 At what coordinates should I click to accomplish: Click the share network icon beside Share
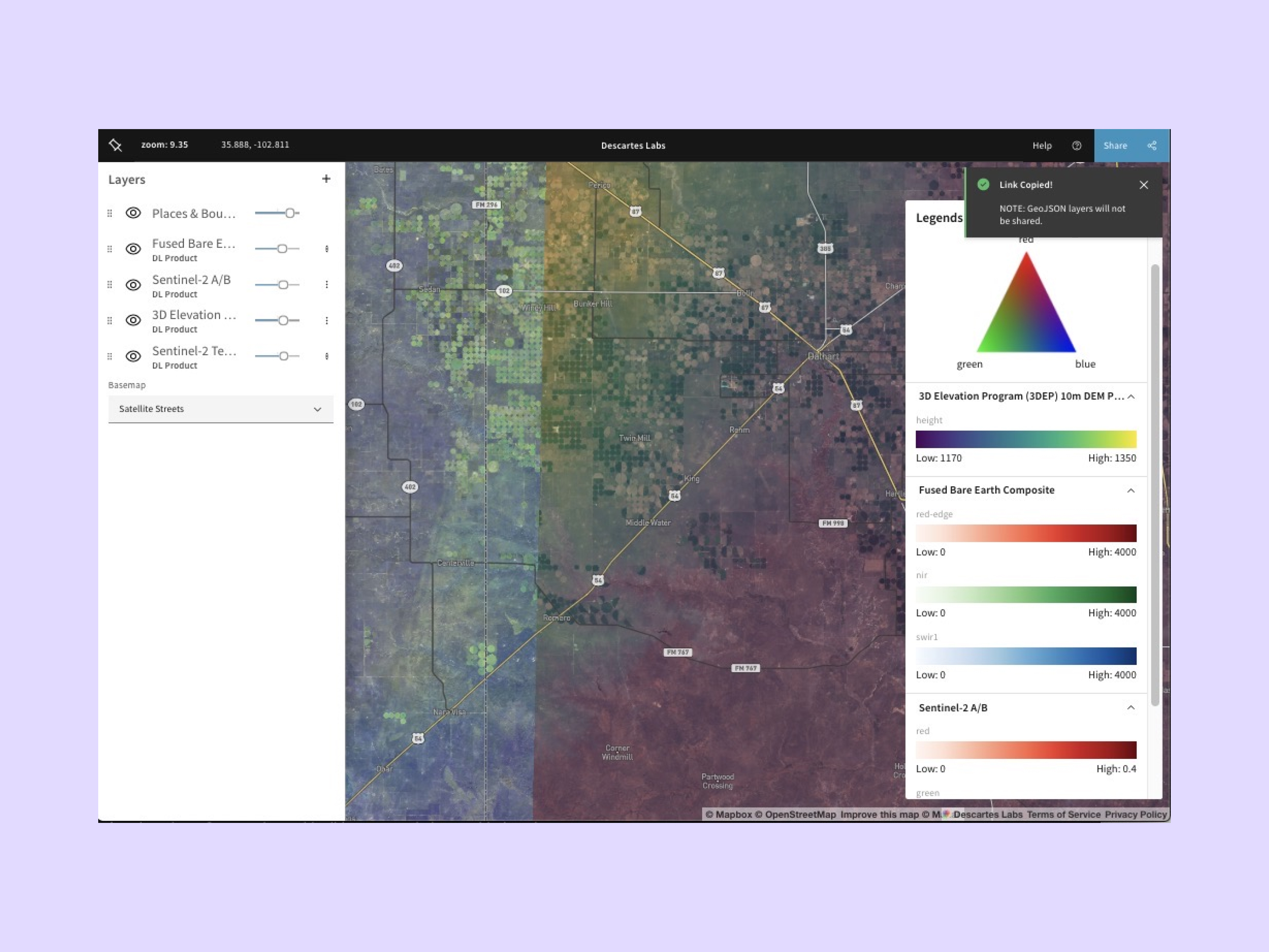[x=1152, y=145]
